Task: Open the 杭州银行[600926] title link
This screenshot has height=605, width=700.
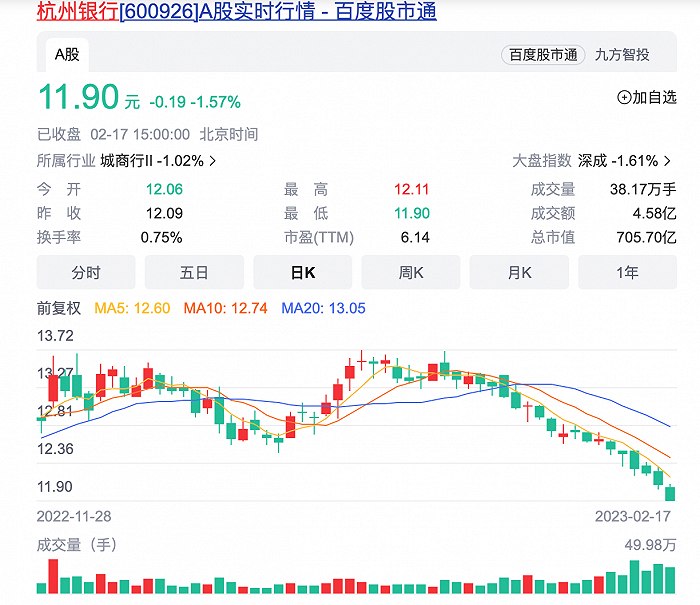Action: tap(237, 11)
